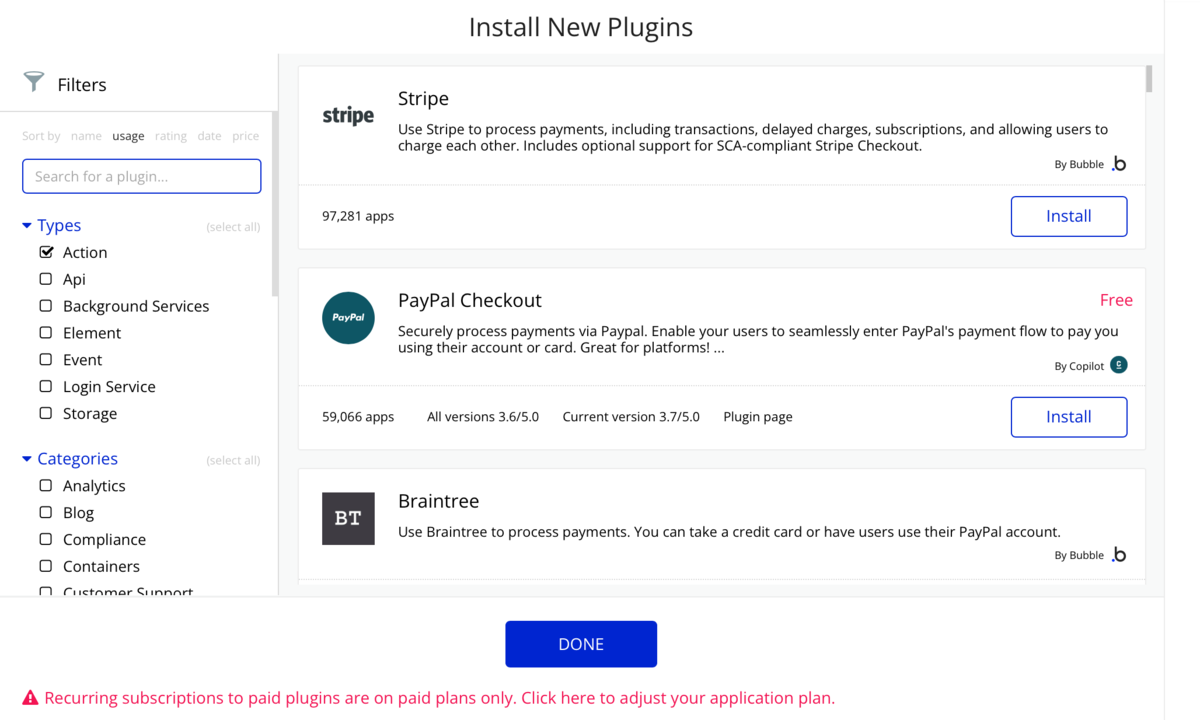The height and width of the screenshot is (720, 1200).
Task: Click the plugin list vertical scrollbar
Action: 1149,79
